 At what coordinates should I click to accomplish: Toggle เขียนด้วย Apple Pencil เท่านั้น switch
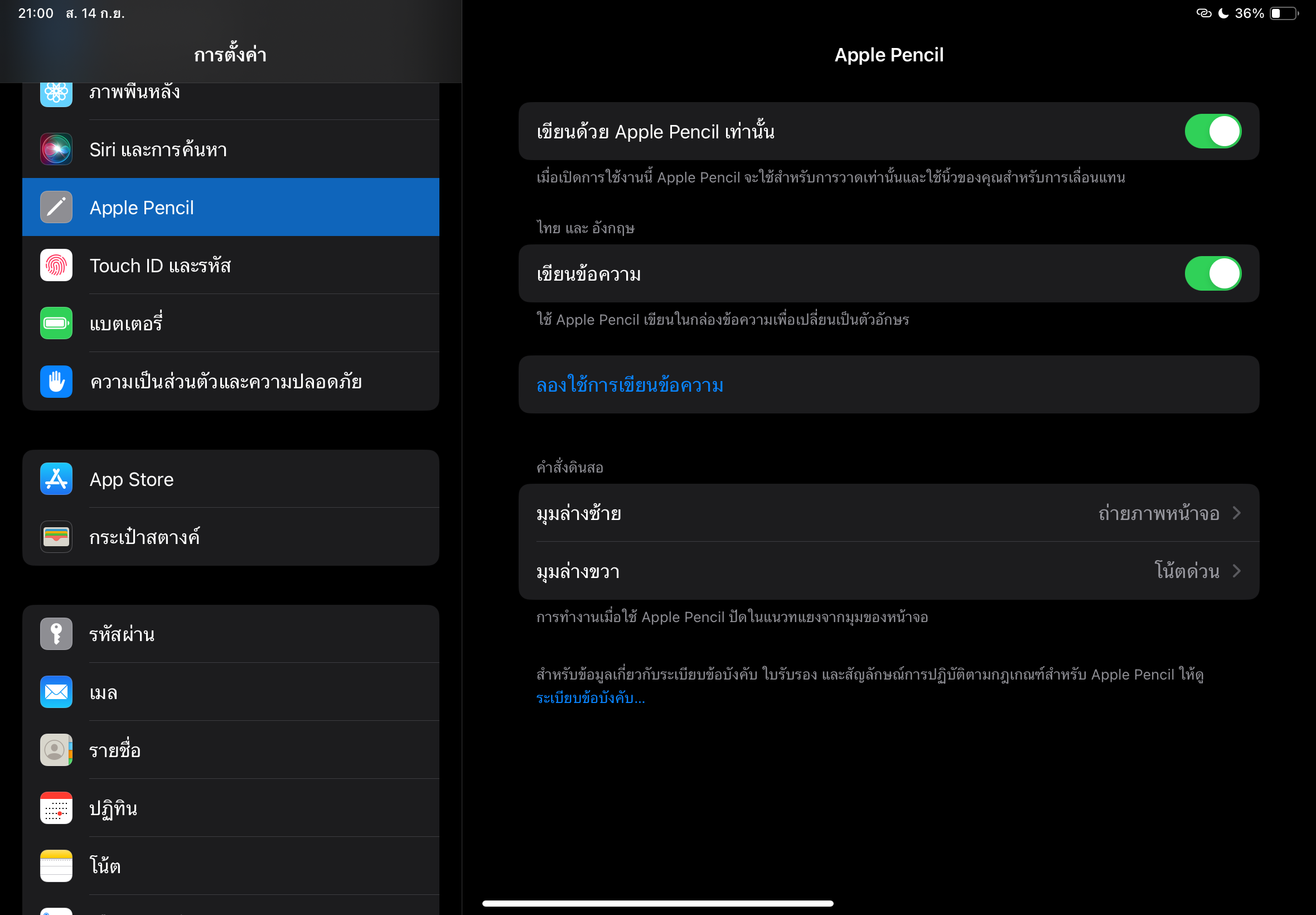(1213, 131)
